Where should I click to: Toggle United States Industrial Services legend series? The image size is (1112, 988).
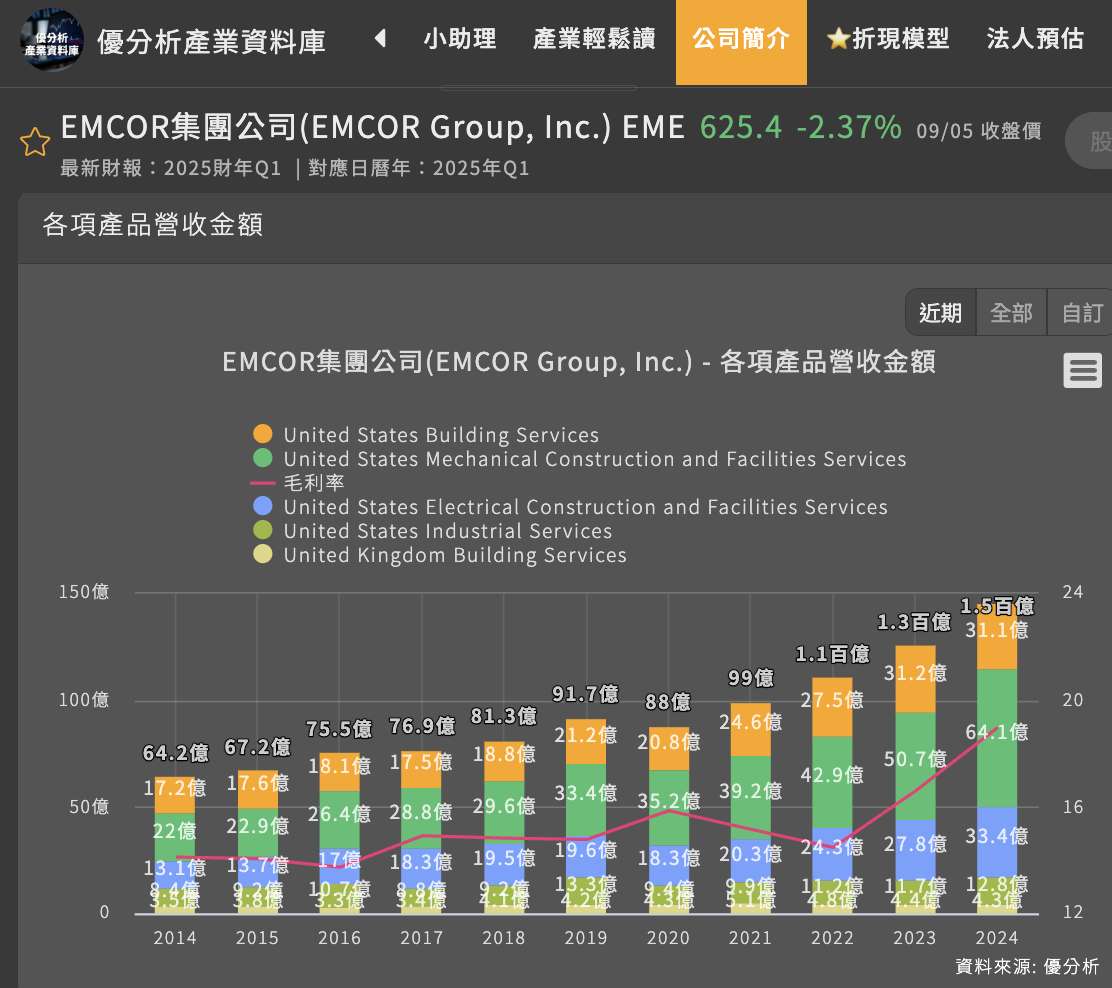point(432,531)
